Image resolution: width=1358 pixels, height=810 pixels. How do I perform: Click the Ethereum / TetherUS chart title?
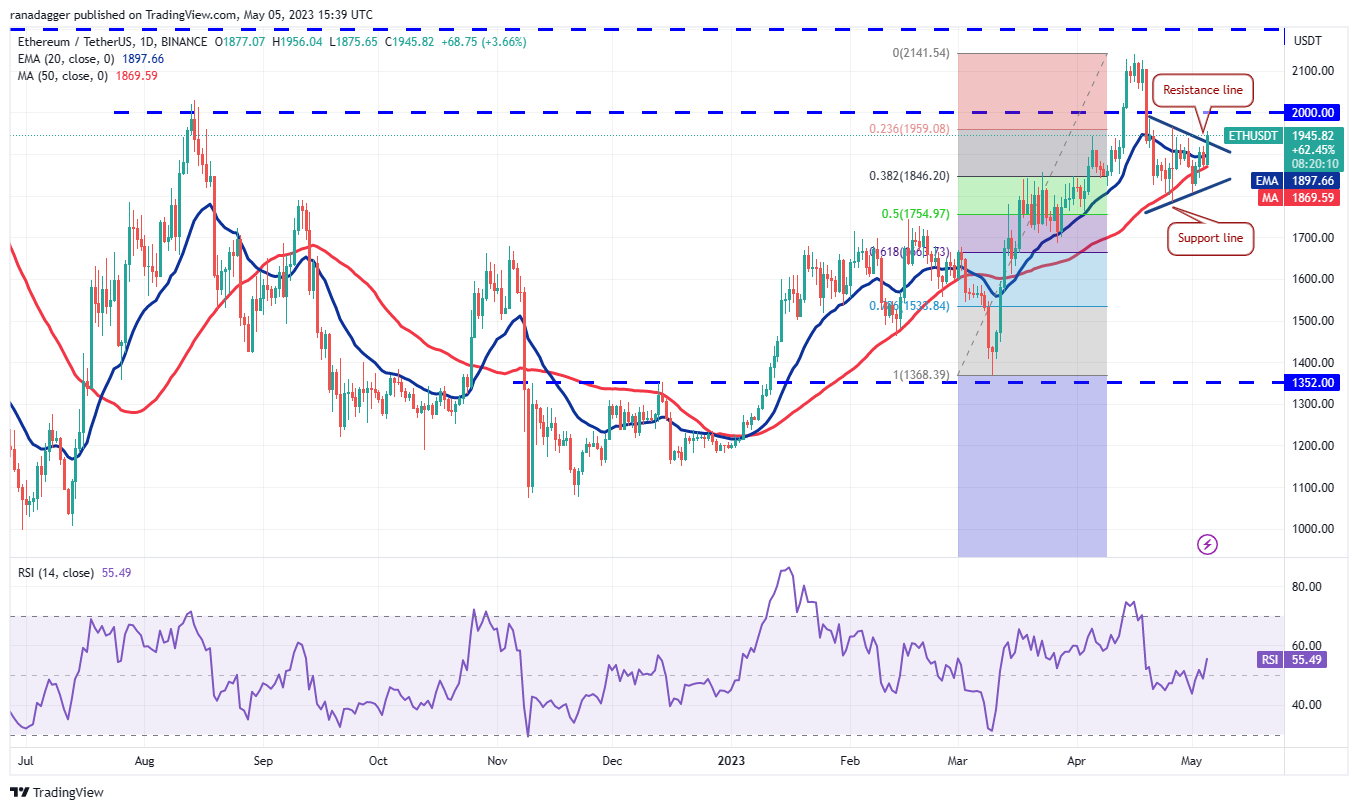click(90, 42)
